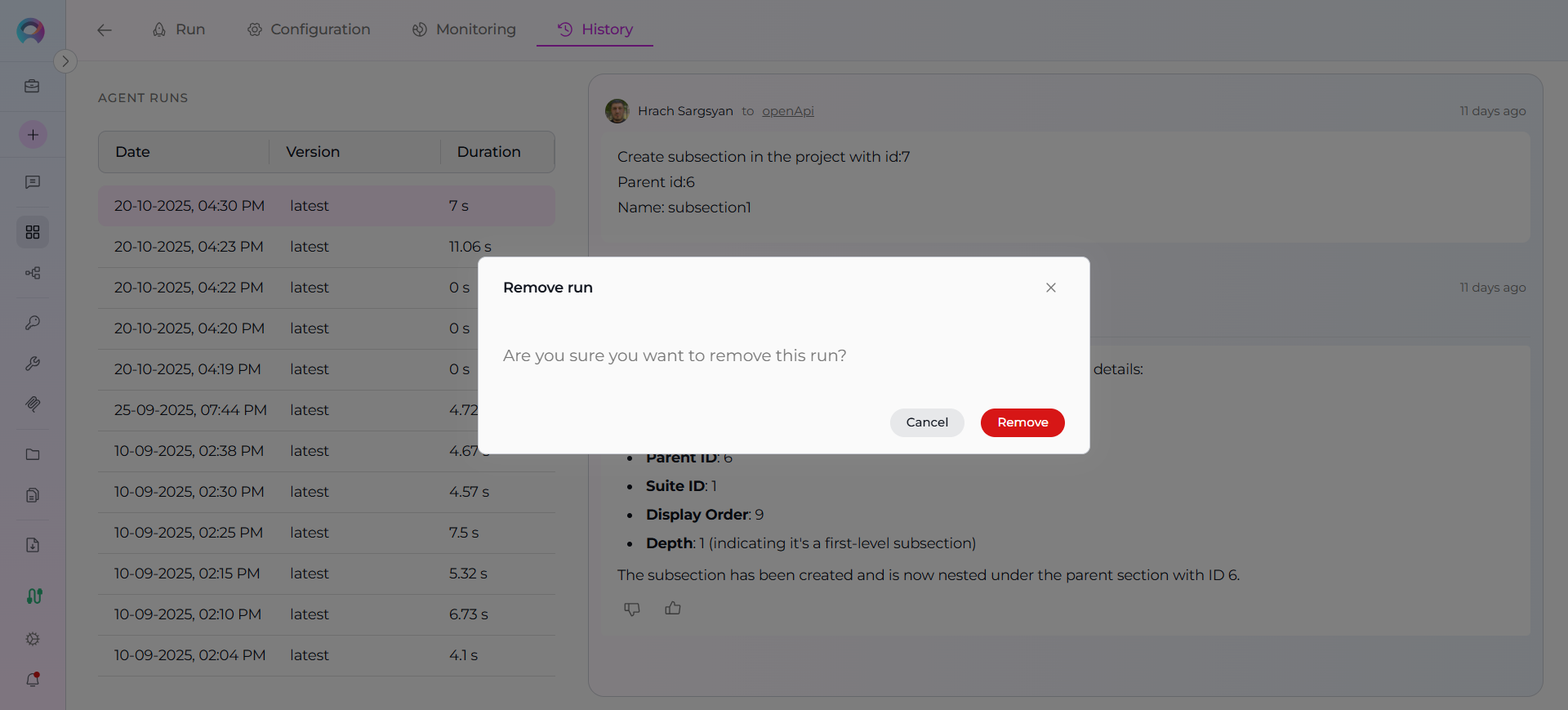Open the chat message icon in sidebar
Viewport: 1568px width, 710px height.
33,182
